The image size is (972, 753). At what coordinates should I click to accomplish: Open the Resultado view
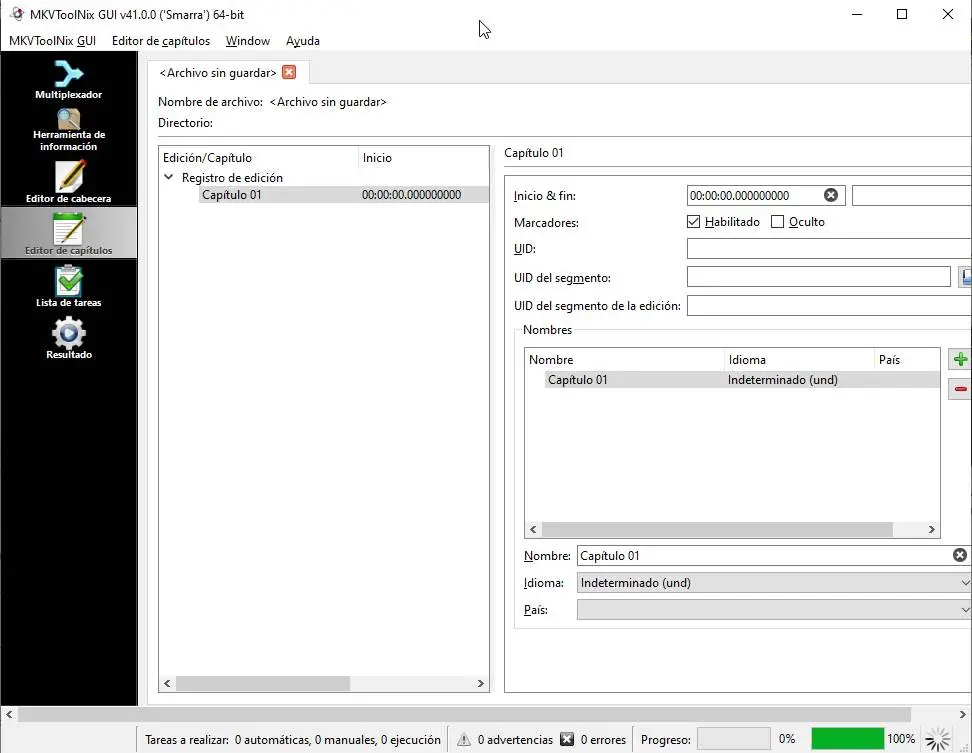(x=68, y=338)
